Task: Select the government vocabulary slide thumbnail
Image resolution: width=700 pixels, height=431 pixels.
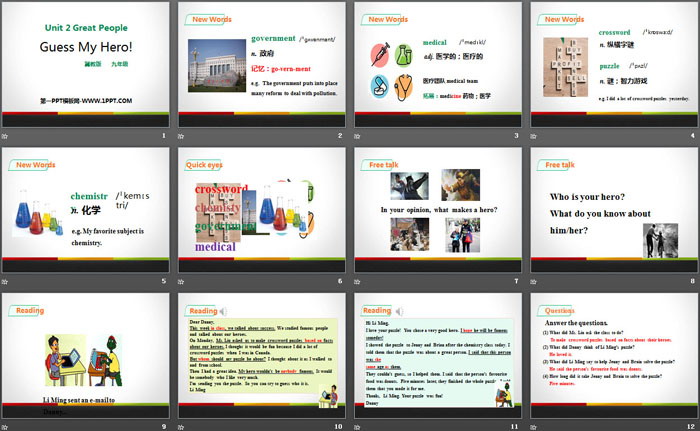Action: tap(262, 64)
